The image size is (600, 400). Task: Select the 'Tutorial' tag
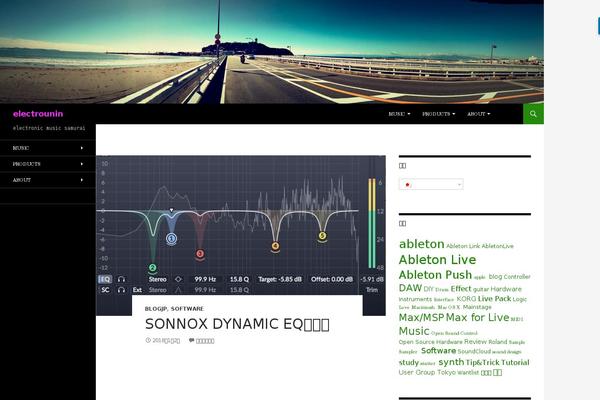click(x=515, y=362)
